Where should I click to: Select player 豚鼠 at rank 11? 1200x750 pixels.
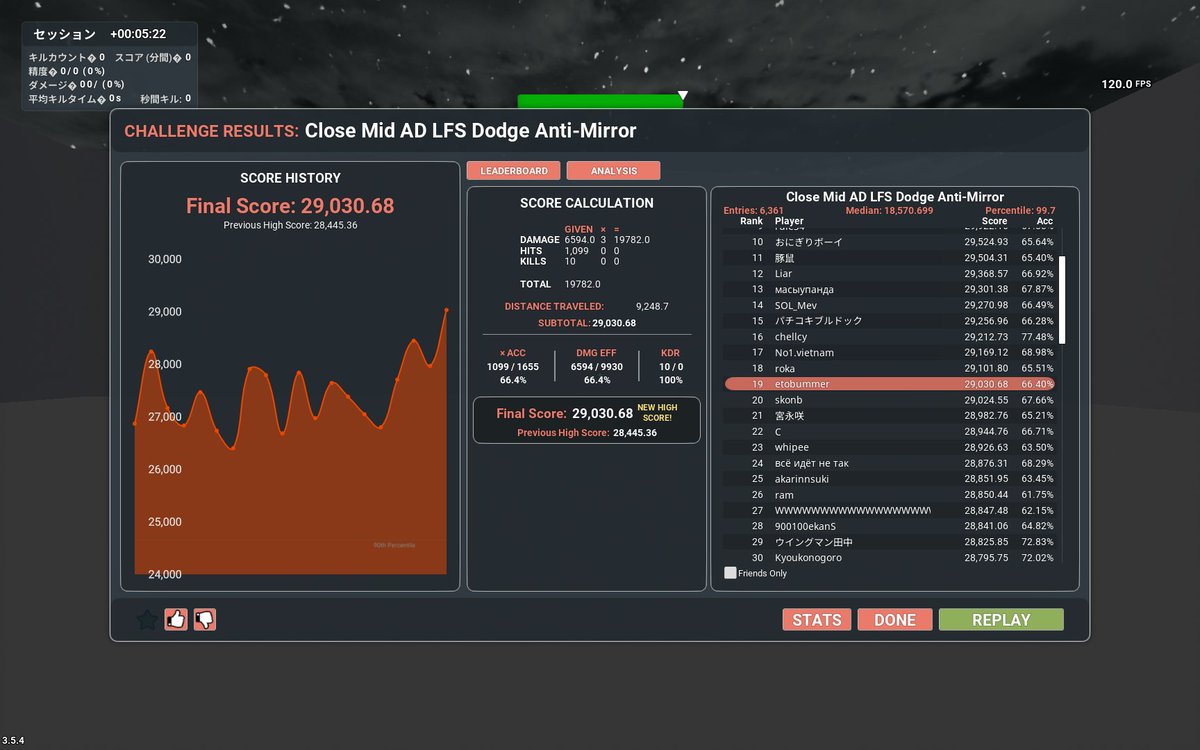[890, 258]
